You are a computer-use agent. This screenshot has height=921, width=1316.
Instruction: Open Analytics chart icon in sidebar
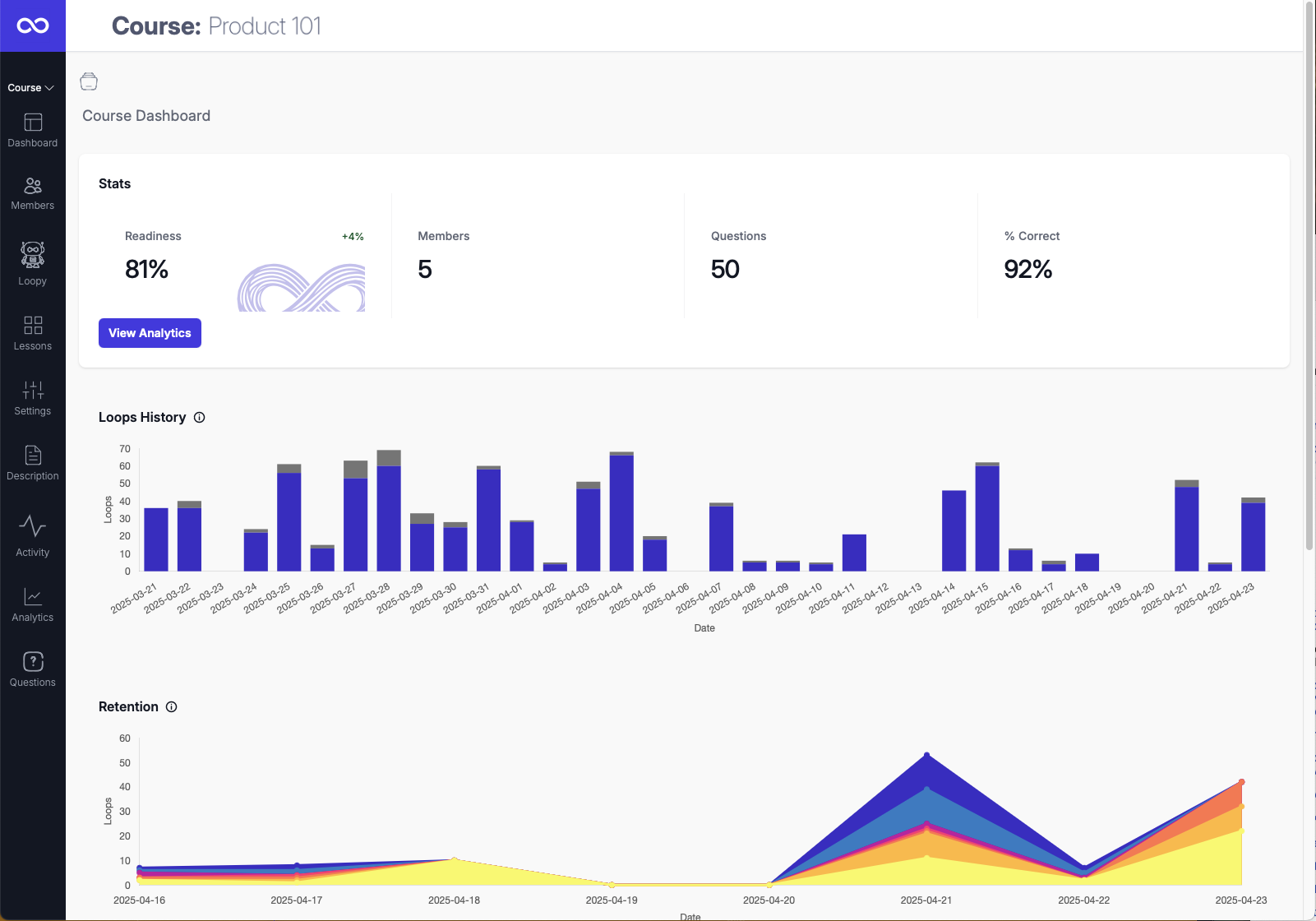coord(32,595)
